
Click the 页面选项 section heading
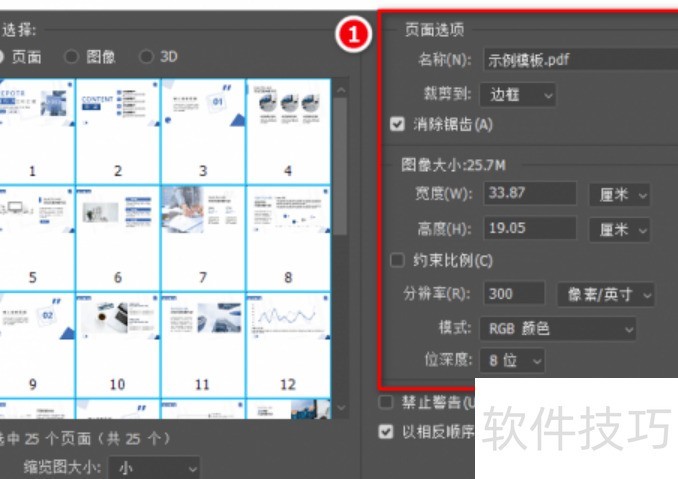pyautogui.click(x=435, y=29)
